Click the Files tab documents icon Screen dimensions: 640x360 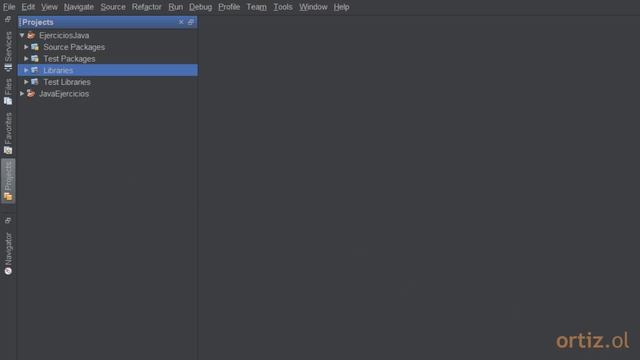click(x=8, y=101)
